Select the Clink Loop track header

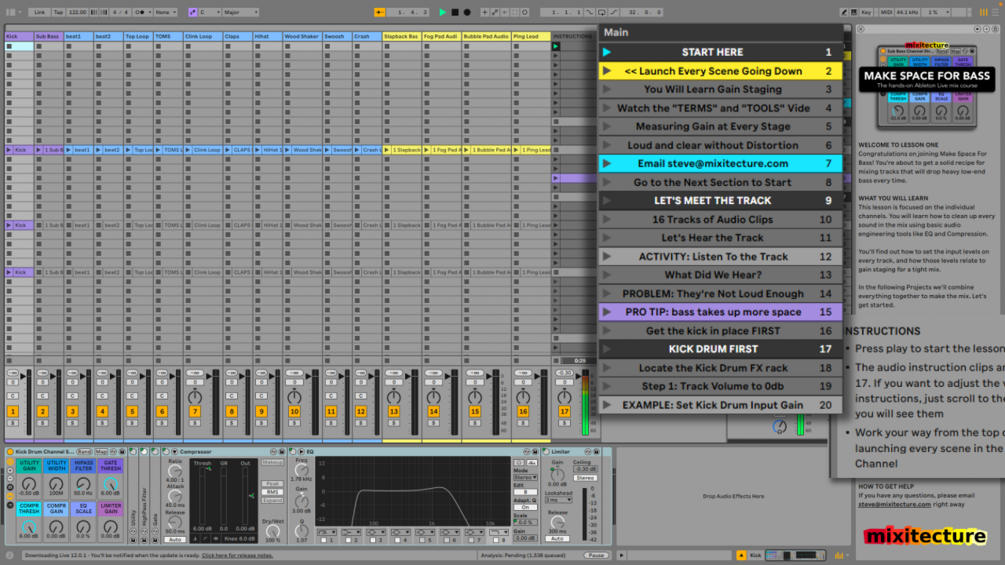[x=203, y=37]
